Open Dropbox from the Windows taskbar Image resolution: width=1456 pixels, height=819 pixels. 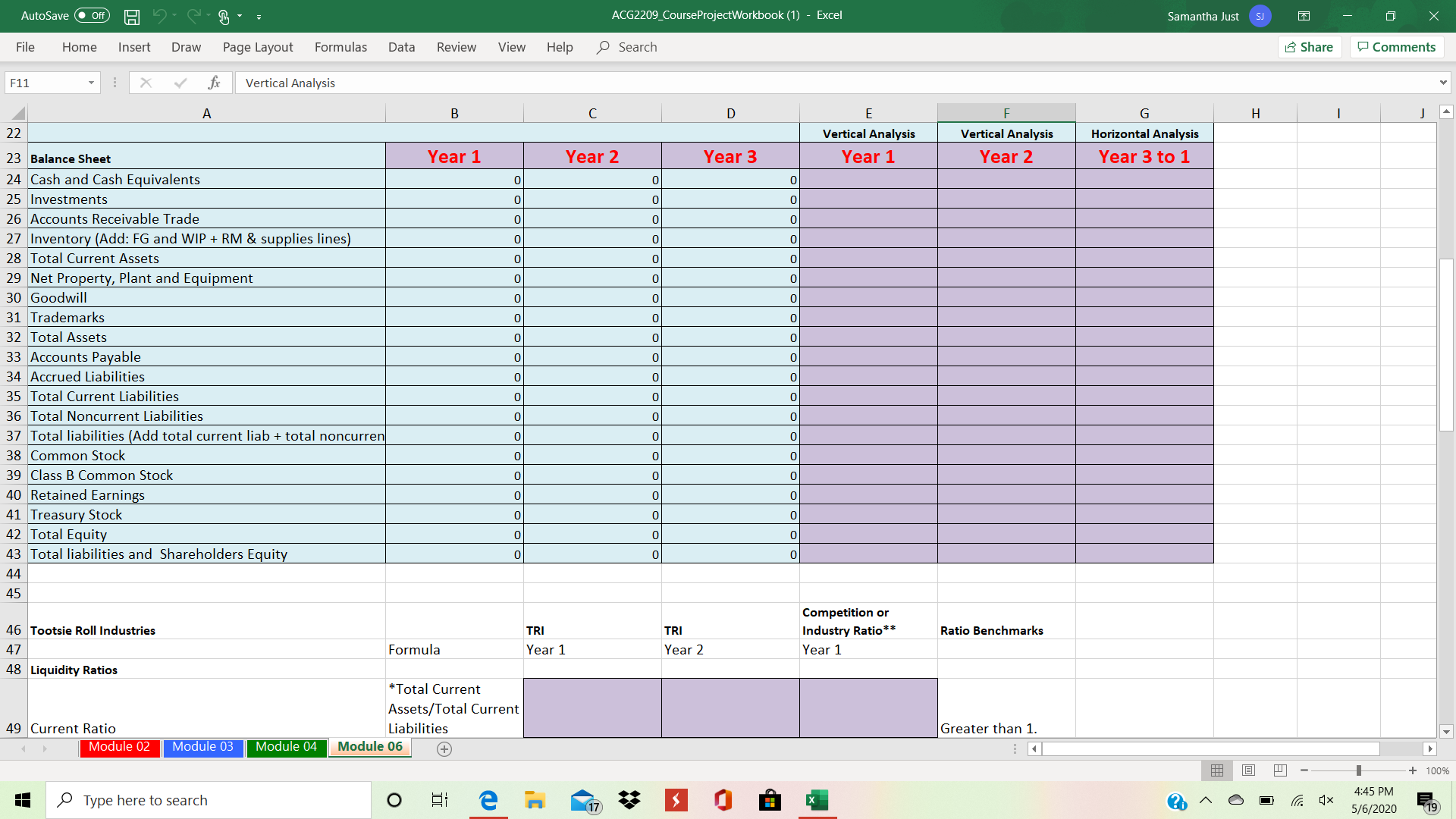[629, 800]
